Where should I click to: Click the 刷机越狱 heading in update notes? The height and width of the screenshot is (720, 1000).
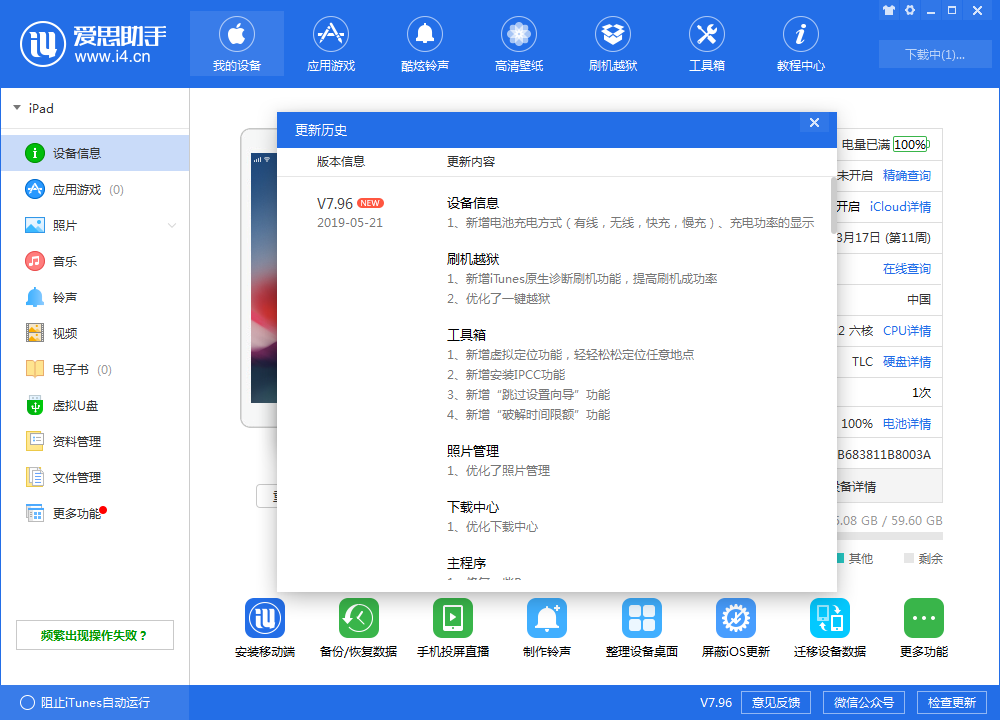[473, 259]
